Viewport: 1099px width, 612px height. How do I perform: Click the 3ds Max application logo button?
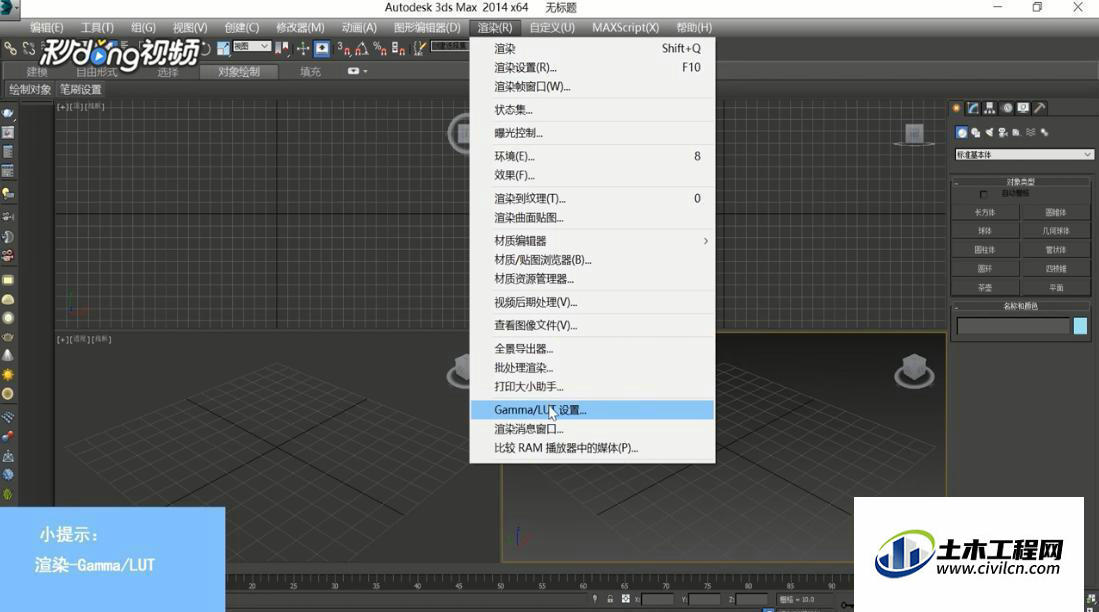click(10, 8)
